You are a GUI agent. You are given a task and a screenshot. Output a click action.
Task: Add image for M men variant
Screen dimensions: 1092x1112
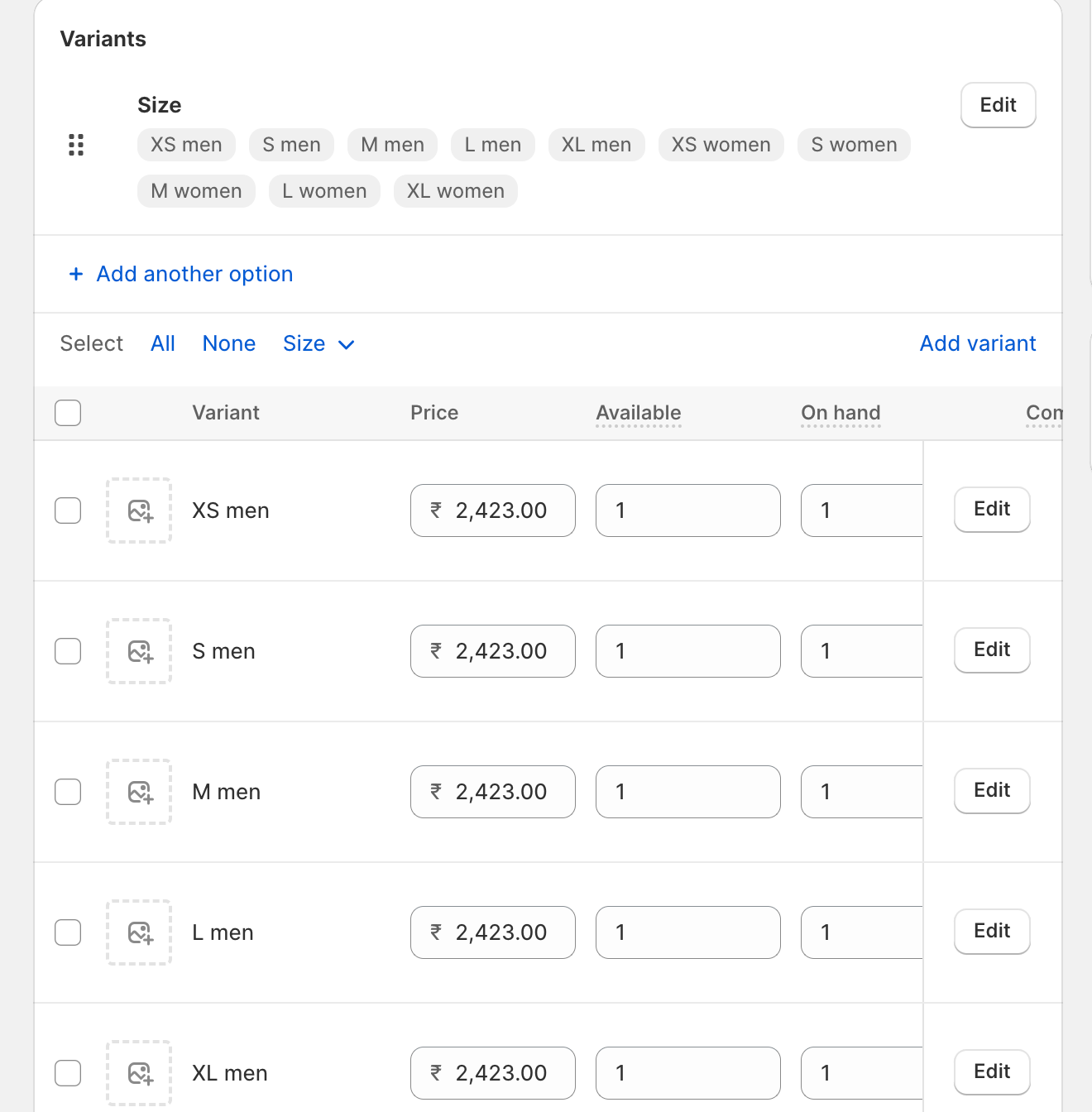point(139,792)
